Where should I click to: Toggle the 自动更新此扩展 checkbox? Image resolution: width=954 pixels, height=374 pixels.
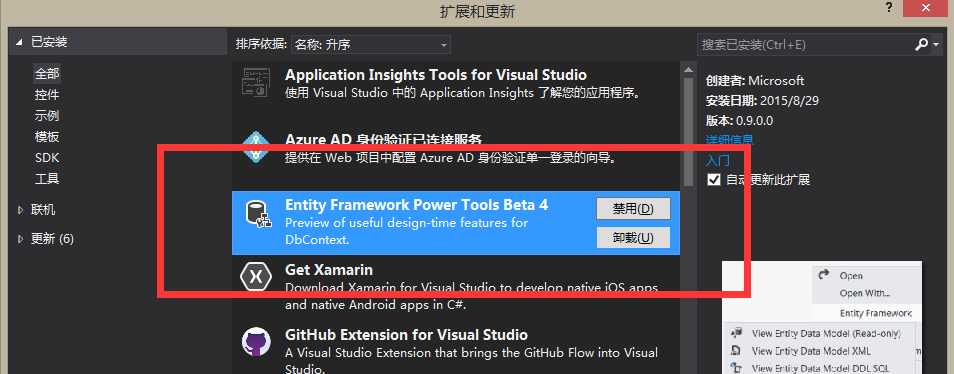(x=713, y=180)
